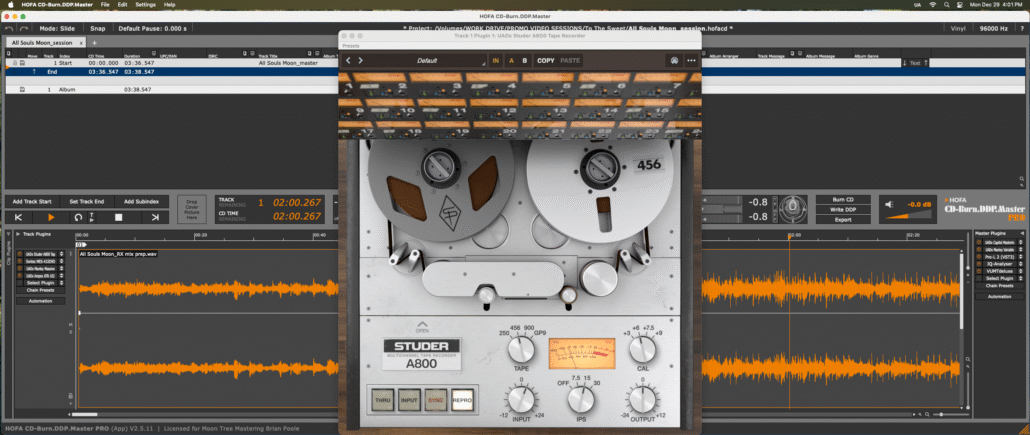Toggle power for the Pro-L 2 master plugin

[980, 257]
